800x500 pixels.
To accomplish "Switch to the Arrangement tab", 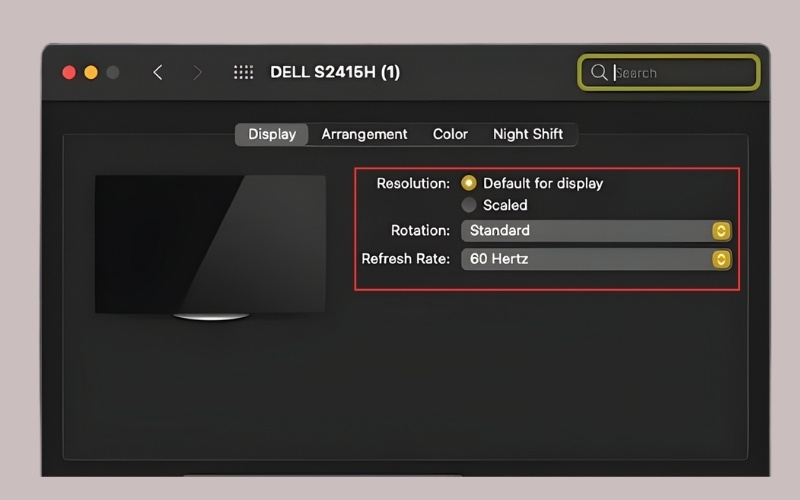I will click(x=364, y=134).
